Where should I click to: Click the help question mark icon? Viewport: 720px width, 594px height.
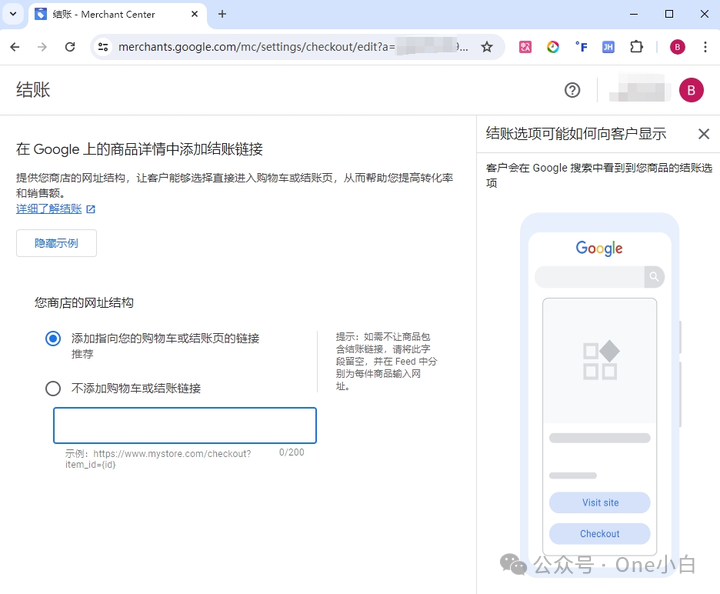(x=572, y=90)
